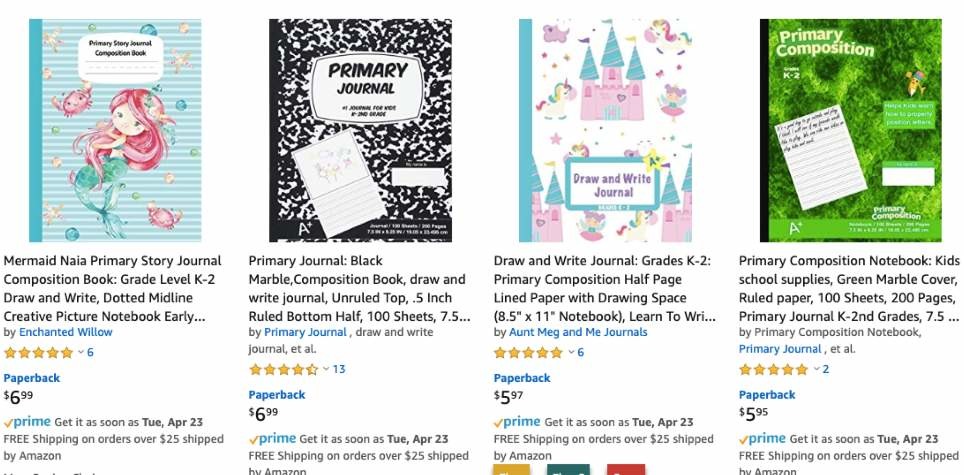
Task: Expand rating chevron for Aunt Meg journal
Action: (571, 353)
